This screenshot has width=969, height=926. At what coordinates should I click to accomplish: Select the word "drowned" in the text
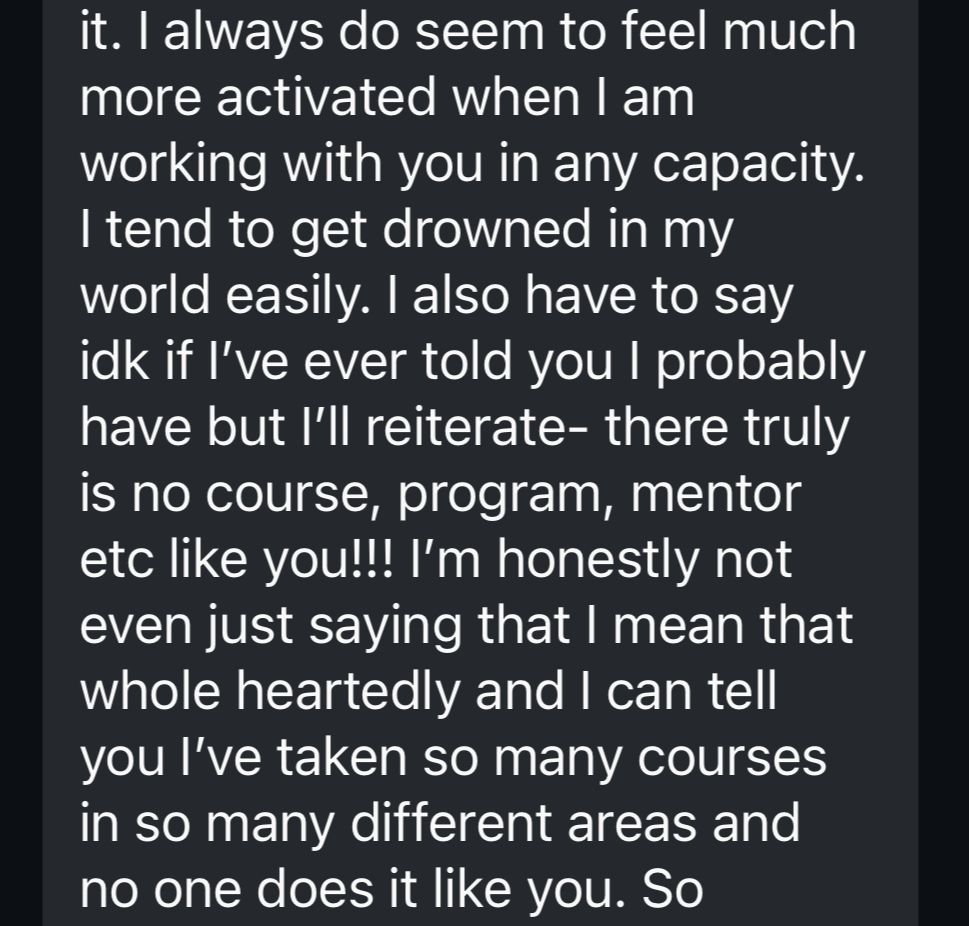[487, 229]
